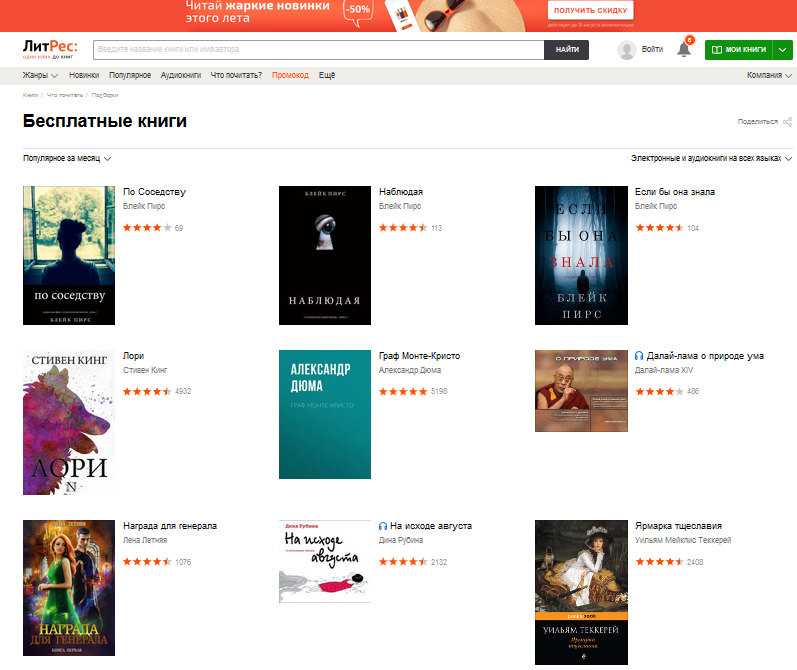Viewport: 797px width, 670px height.
Task: Open the notifications bell
Action: click(x=684, y=49)
